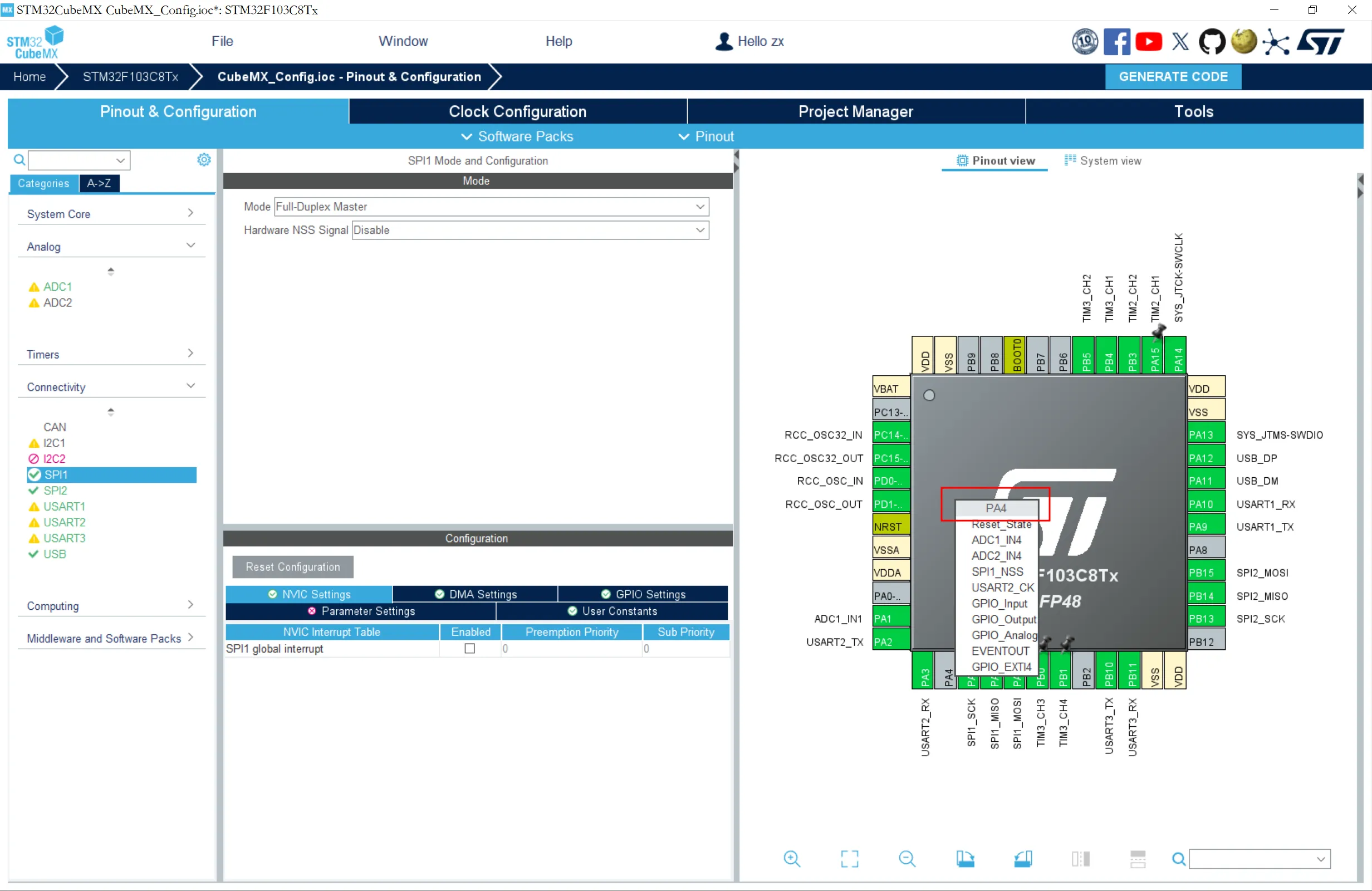
Task: Click the split horizontal view icon
Action: (x=1080, y=859)
